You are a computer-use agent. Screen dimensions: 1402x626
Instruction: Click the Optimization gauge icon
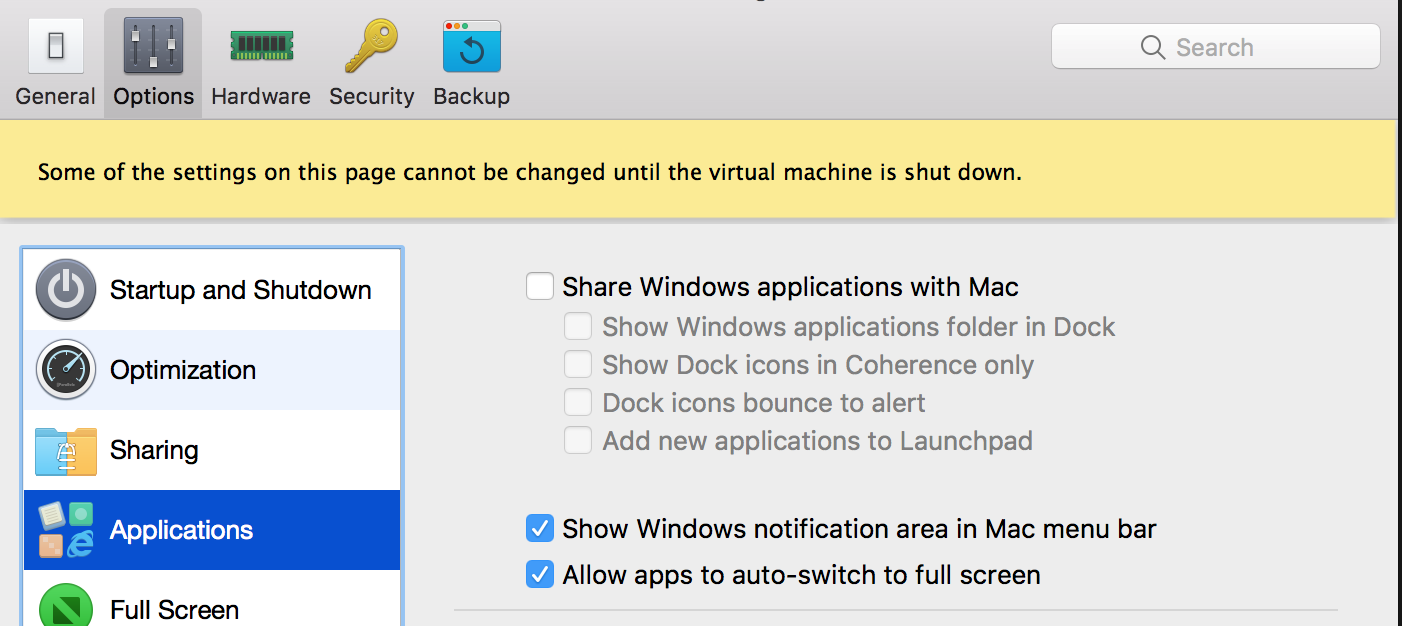tap(66, 370)
